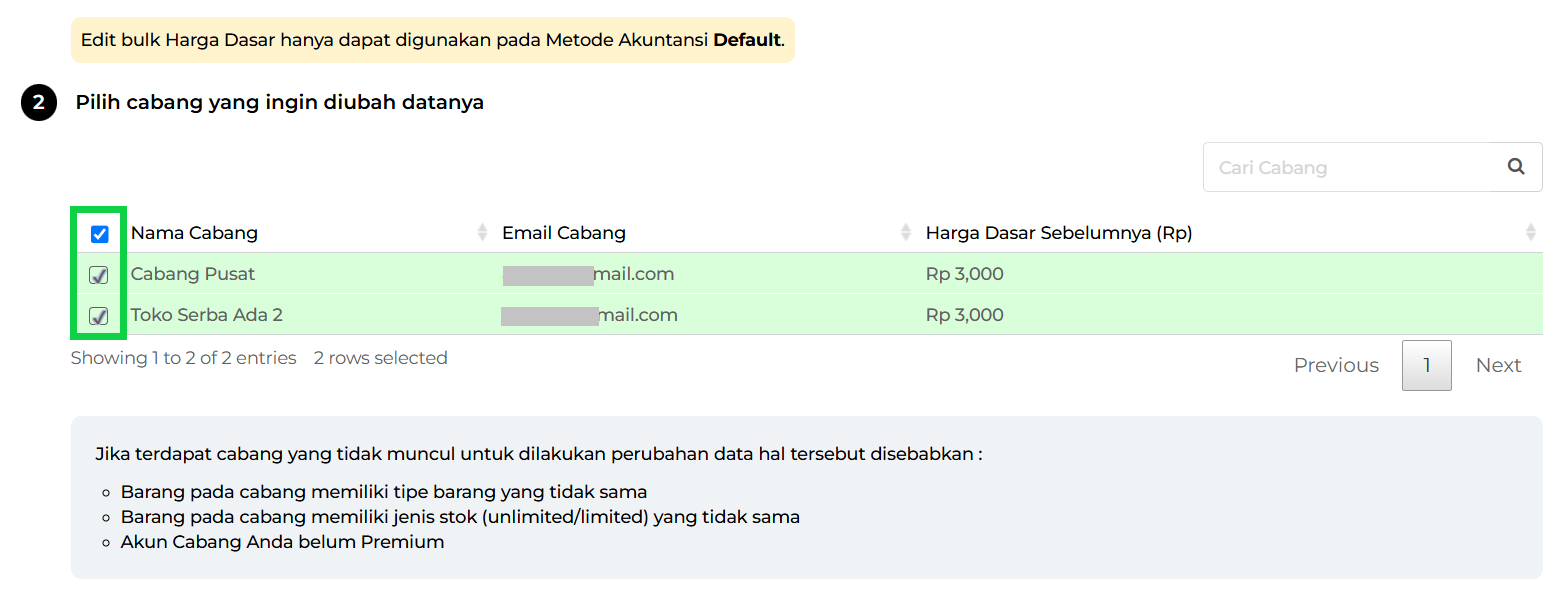Click the step 2 number badge

point(39,103)
